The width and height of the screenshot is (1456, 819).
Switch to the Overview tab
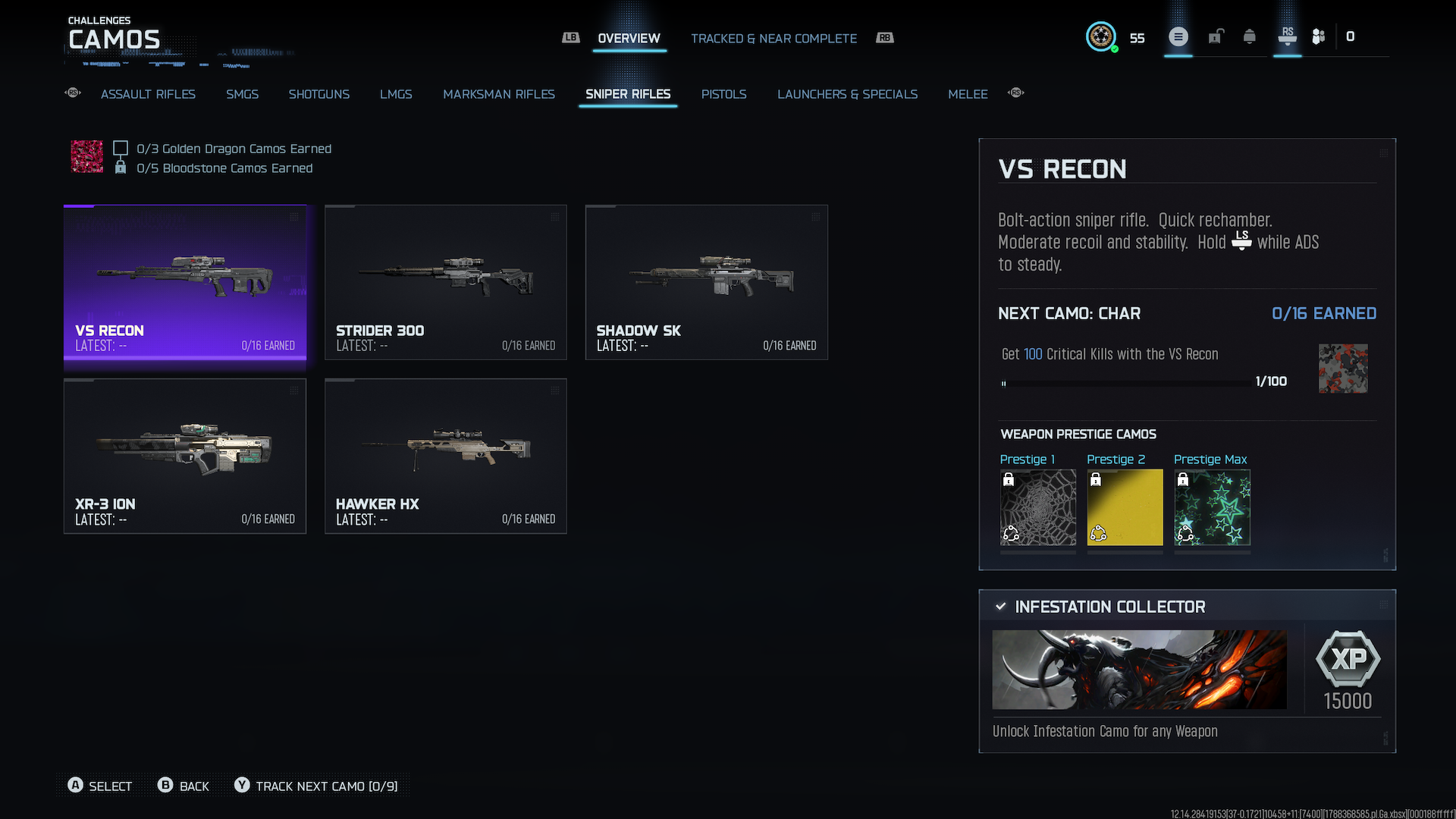(x=629, y=38)
